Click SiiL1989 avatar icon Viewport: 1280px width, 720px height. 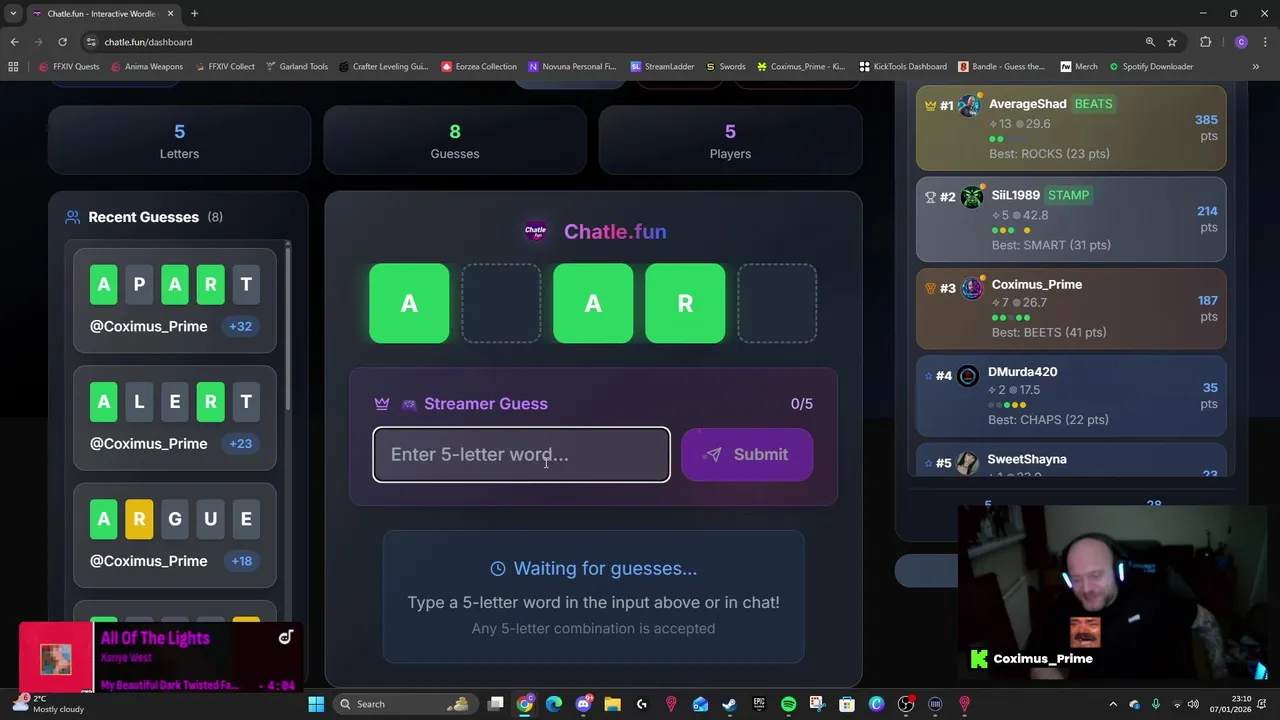[x=972, y=197]
